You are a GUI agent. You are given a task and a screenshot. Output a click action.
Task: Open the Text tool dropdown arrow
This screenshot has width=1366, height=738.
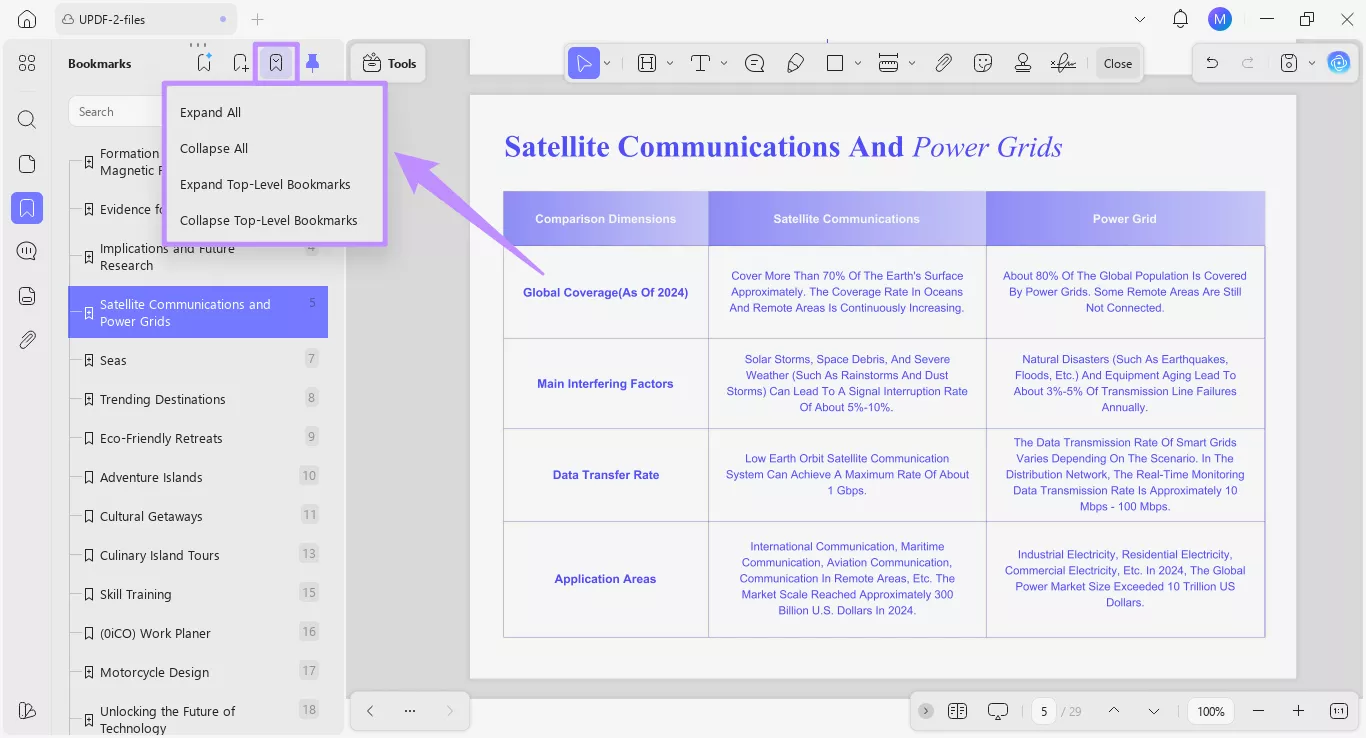click(721, 62)
